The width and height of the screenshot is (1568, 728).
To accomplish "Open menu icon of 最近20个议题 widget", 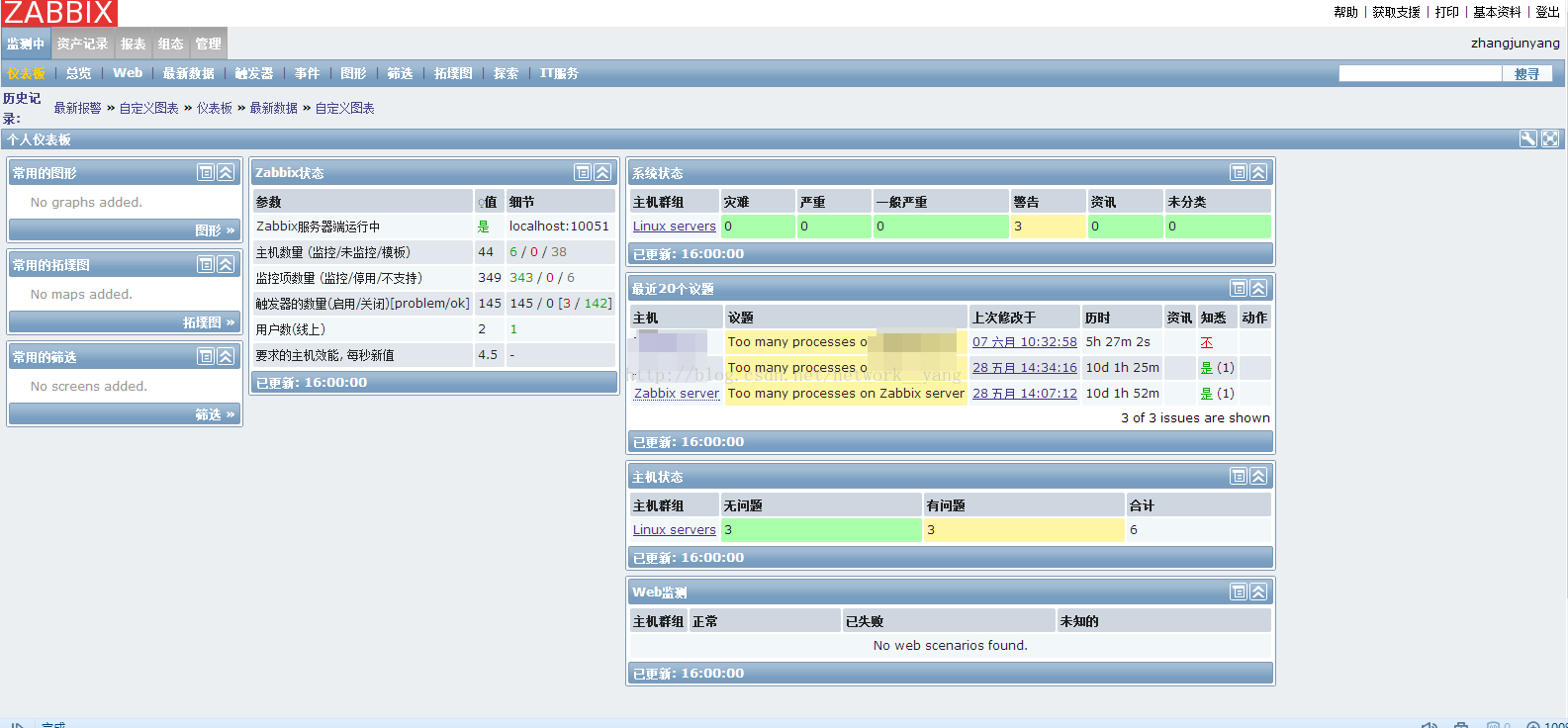I will (1239, 288).
